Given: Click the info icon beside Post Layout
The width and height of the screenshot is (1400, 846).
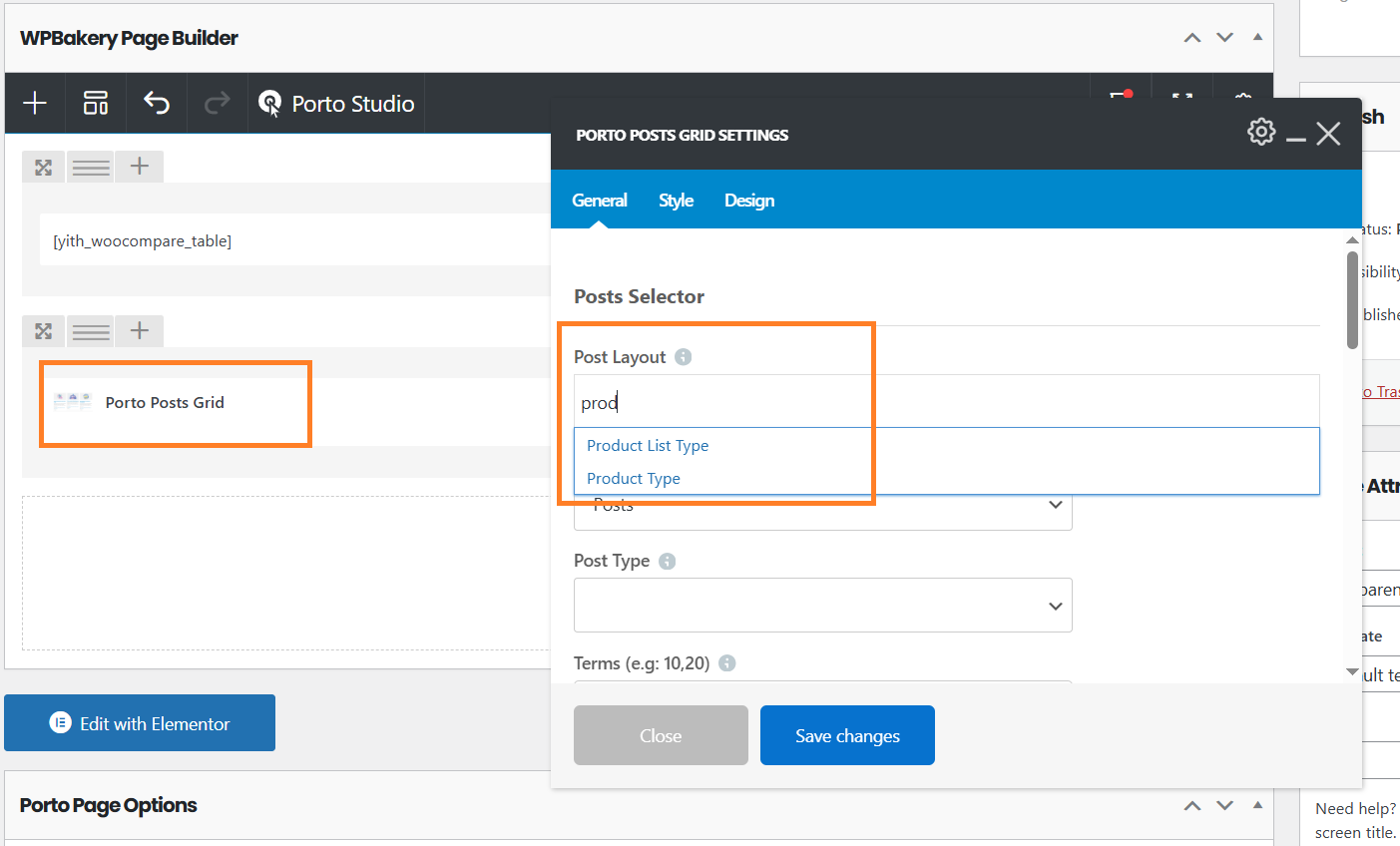Looking at the screenshot, I should point(683,357).
